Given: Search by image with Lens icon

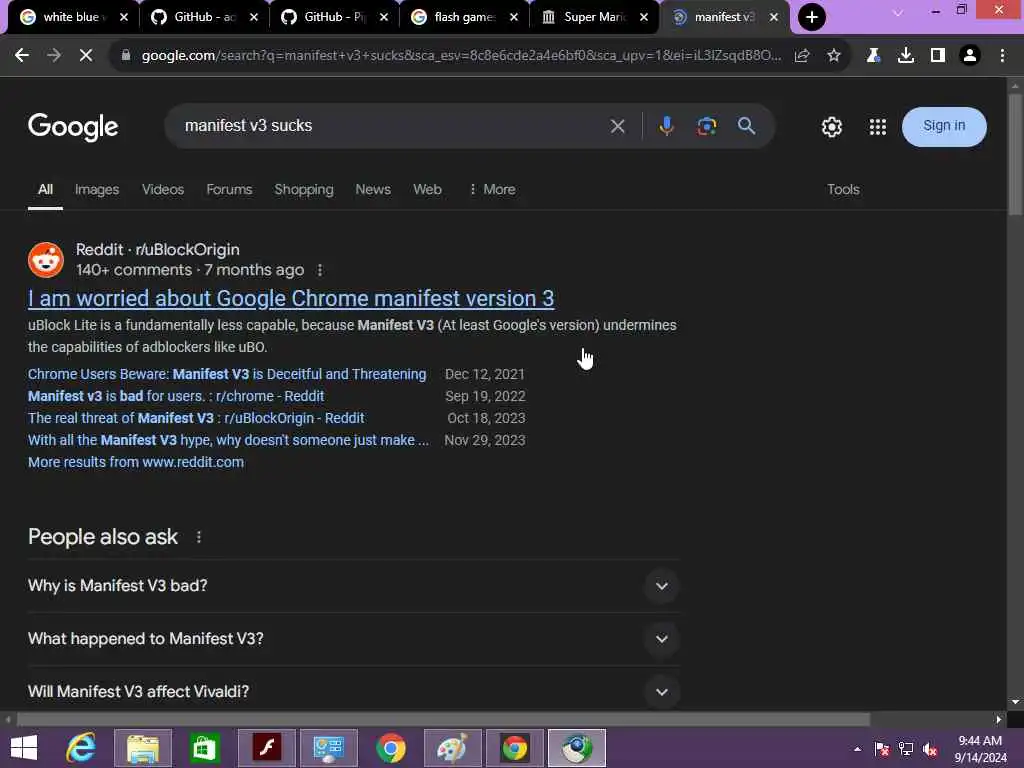Looking at the screenshot, I should tap(707, 126).
